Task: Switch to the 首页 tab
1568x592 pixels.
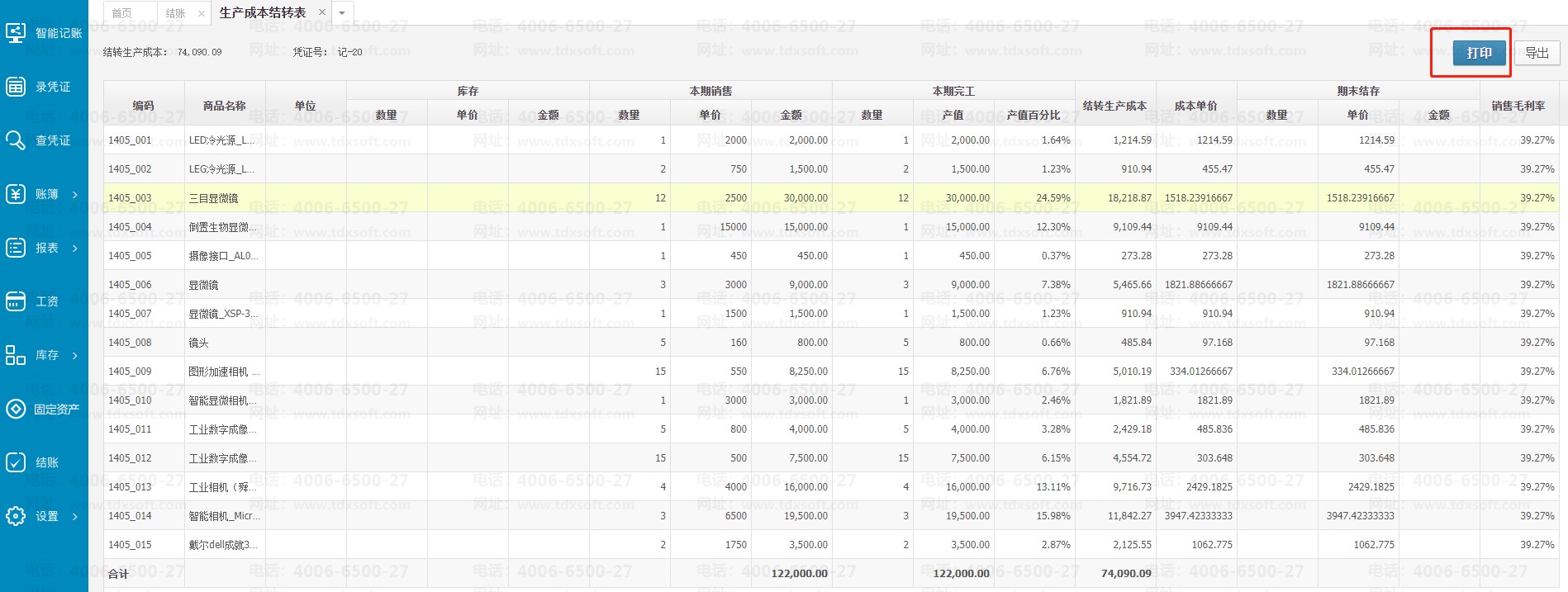Action: (x=122, y=13)
